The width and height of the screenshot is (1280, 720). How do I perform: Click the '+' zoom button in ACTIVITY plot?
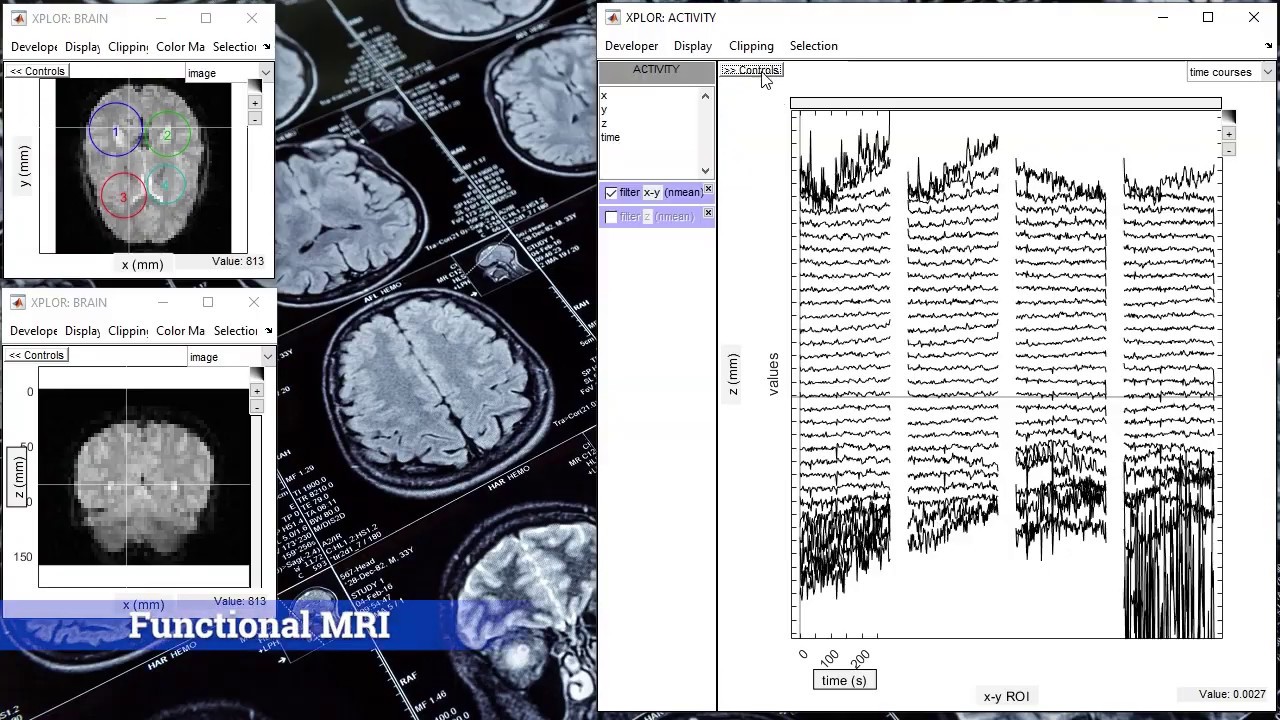click(1229, 134)
